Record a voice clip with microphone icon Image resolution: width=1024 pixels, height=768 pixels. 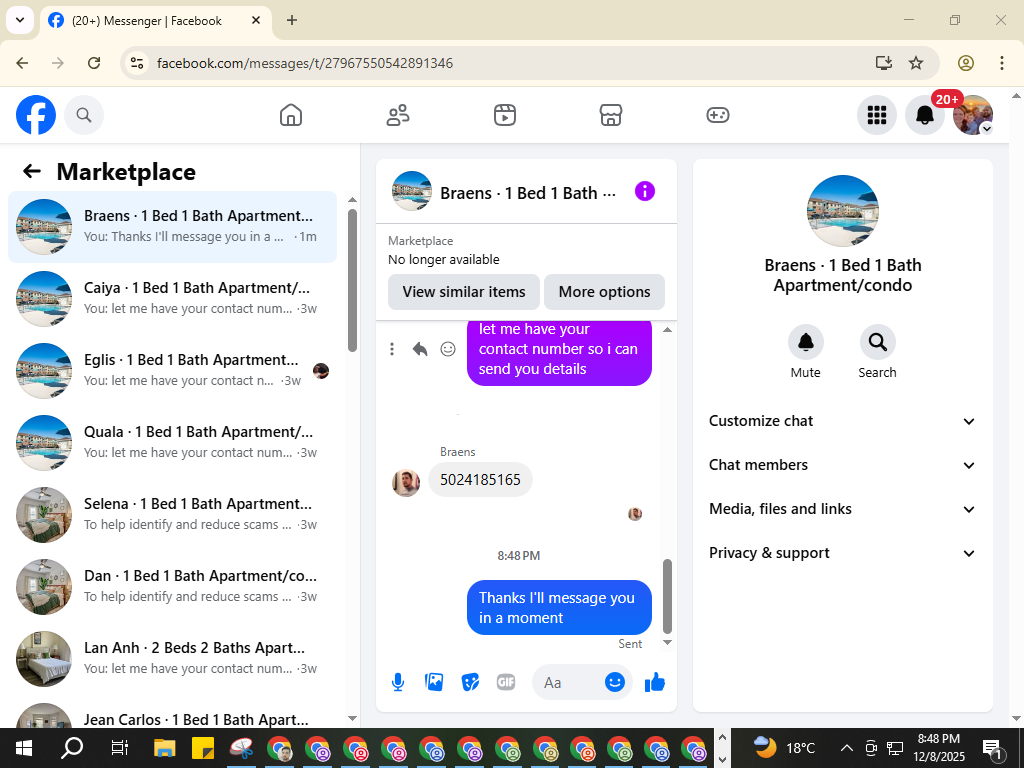tap(398, 682)
